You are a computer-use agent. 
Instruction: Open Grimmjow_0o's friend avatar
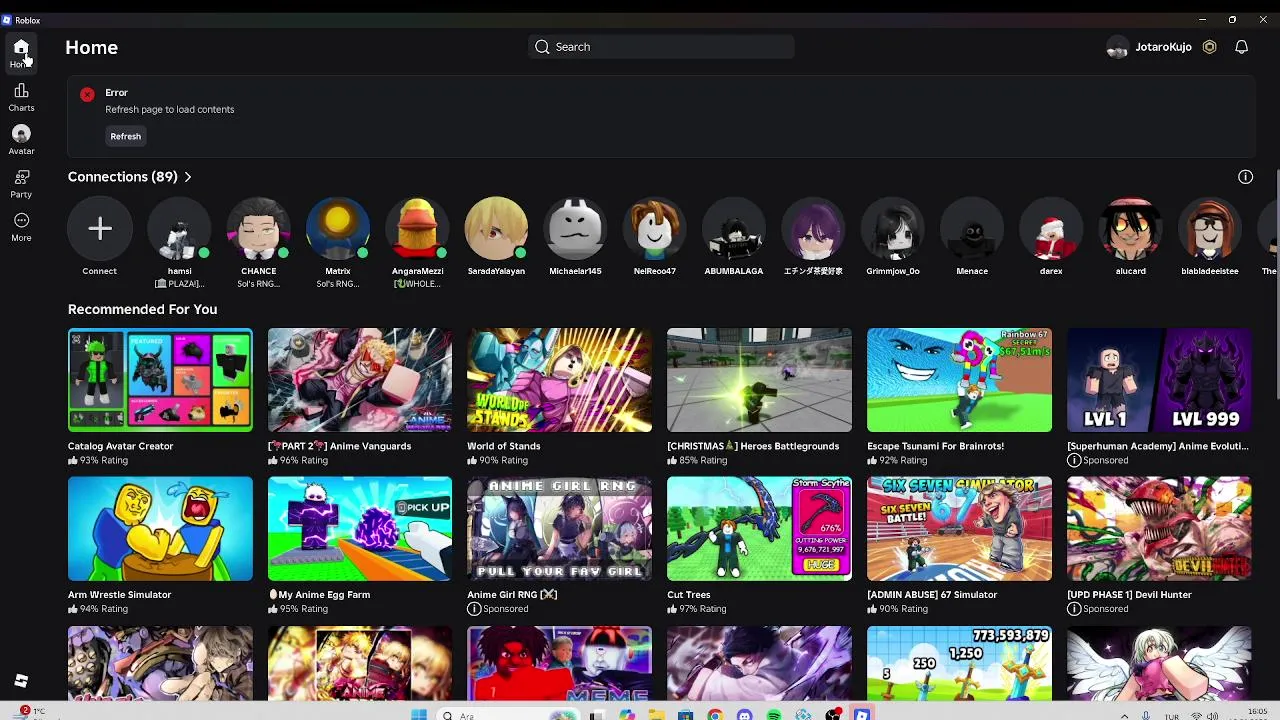(892, 229)
